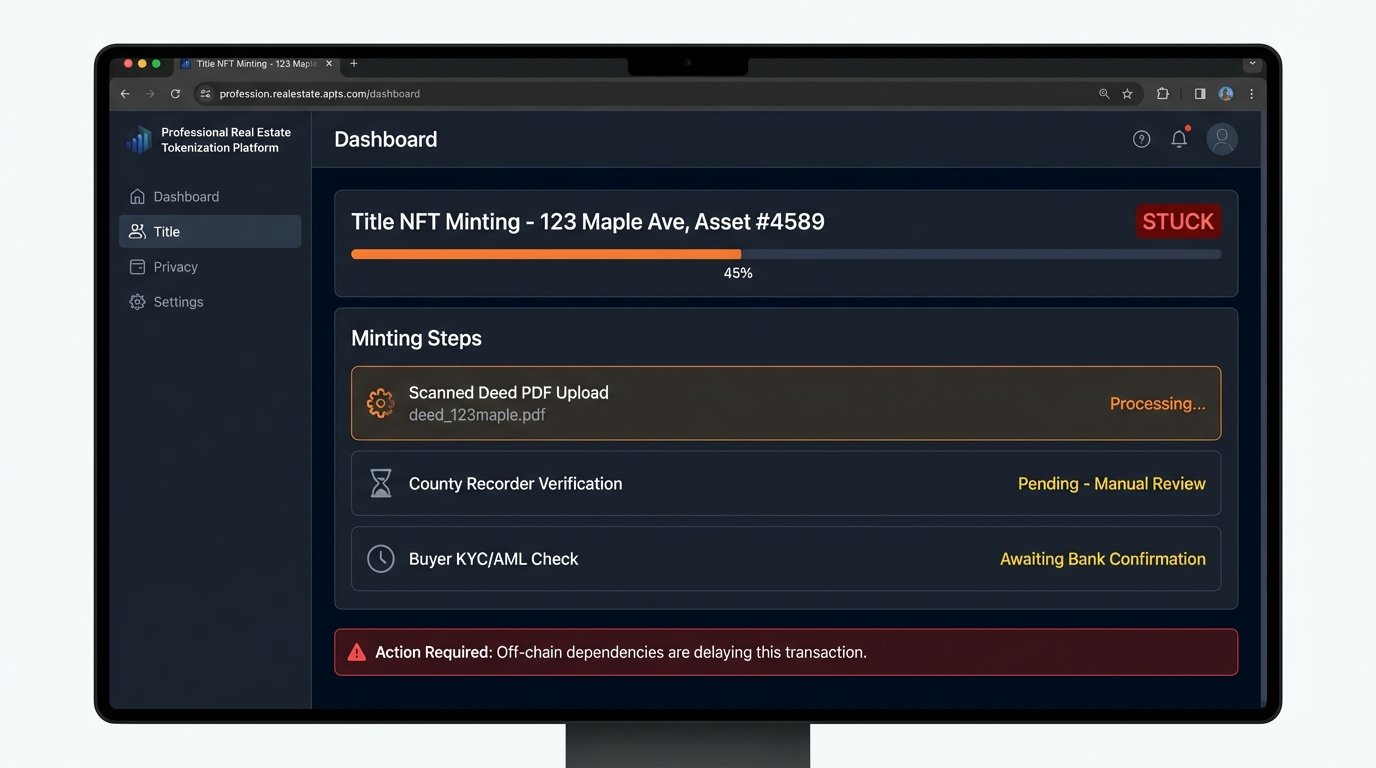Click the red STUCK status badge
1376x768 pixels.
tap(1177, 222)
